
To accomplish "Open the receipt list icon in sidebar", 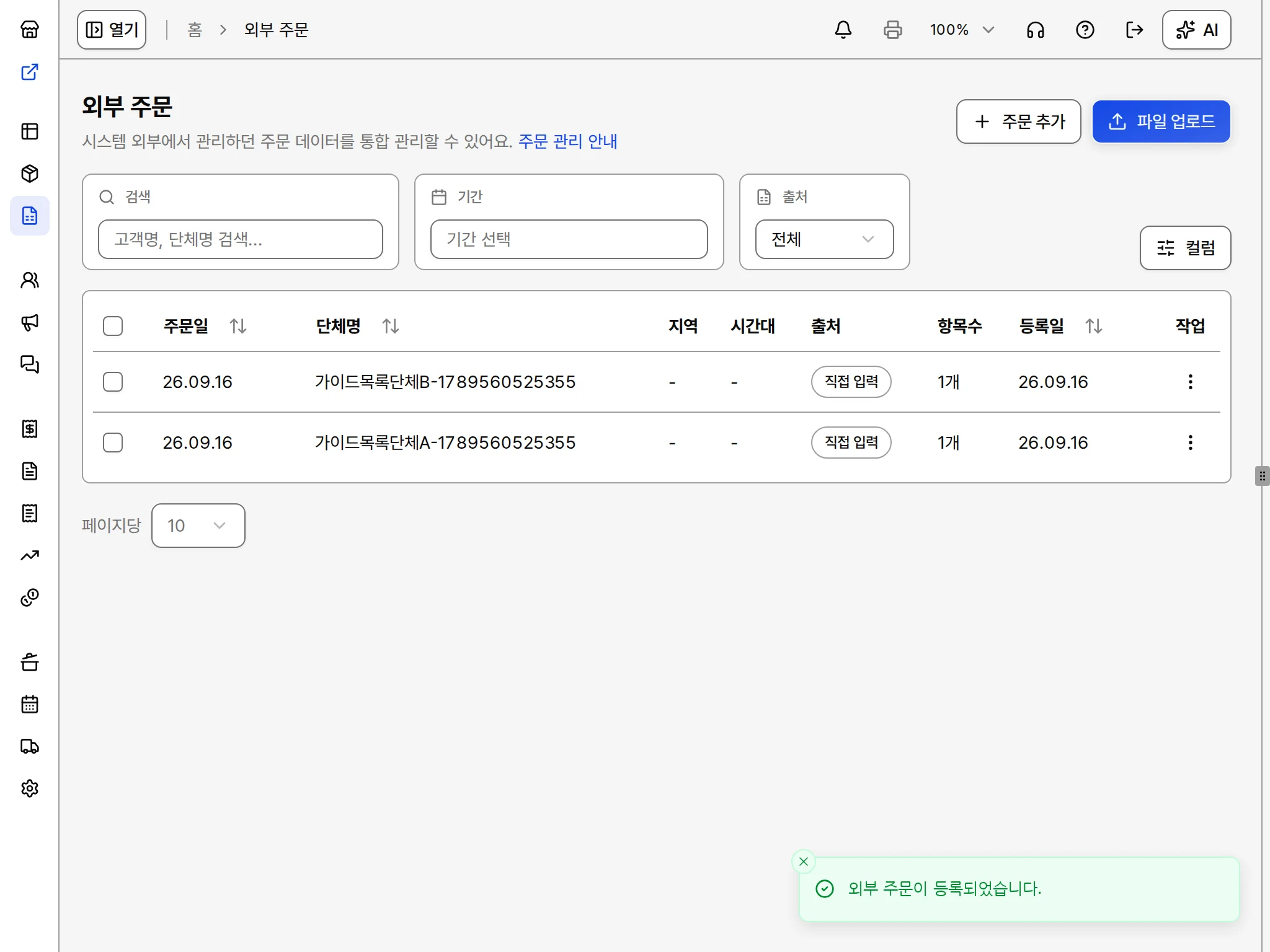I will pos(30,513).
